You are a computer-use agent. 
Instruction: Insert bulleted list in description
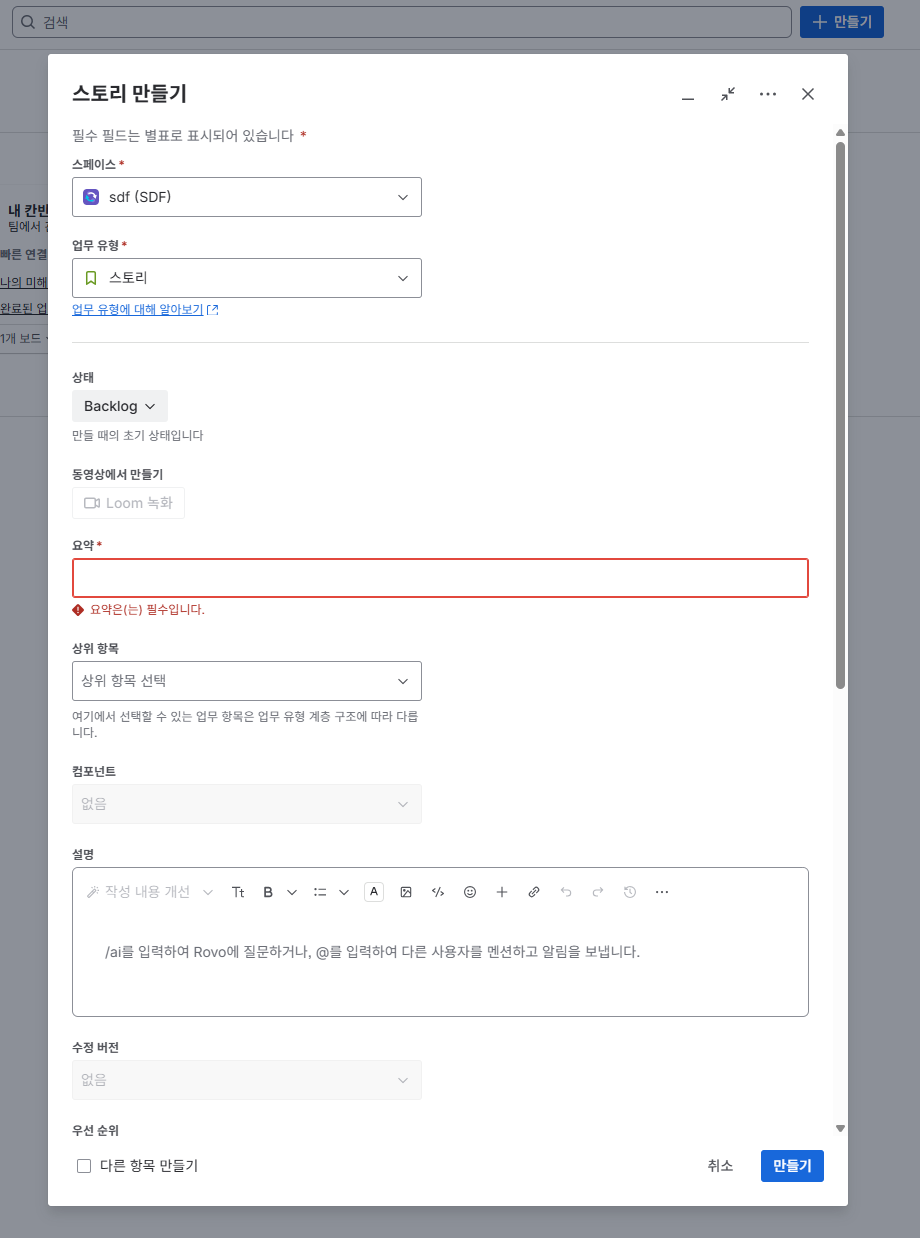320,892
